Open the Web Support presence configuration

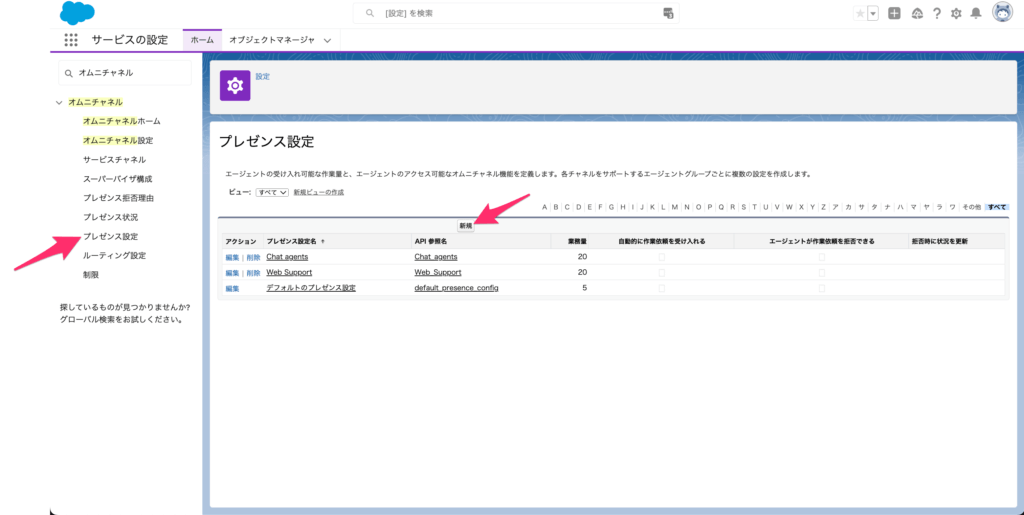click(x=289, y=272)
